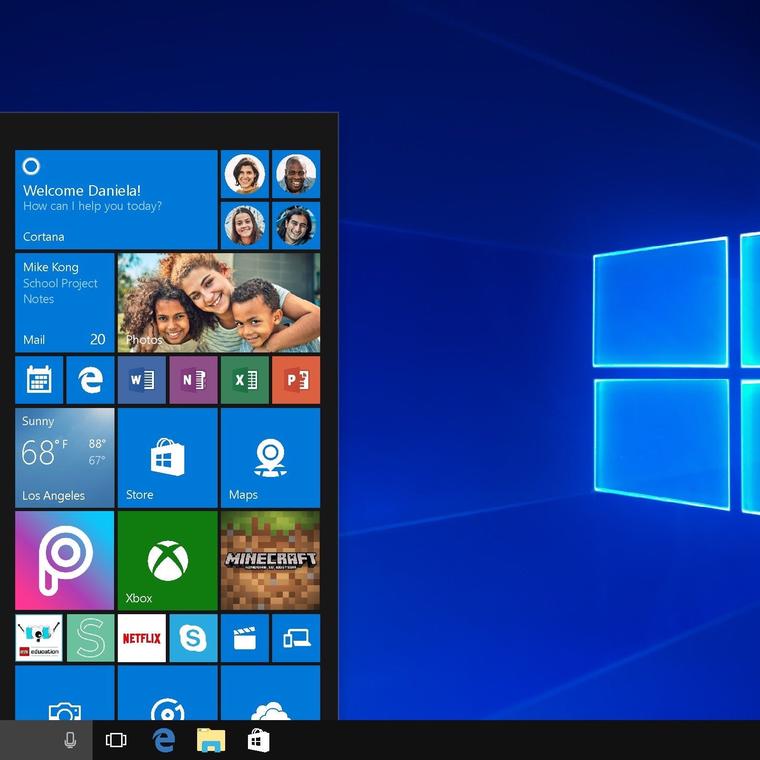The image size is (760, 760).
Task: Launch the Maps tile
Action: pyautogui.click(x=270, y=457)
